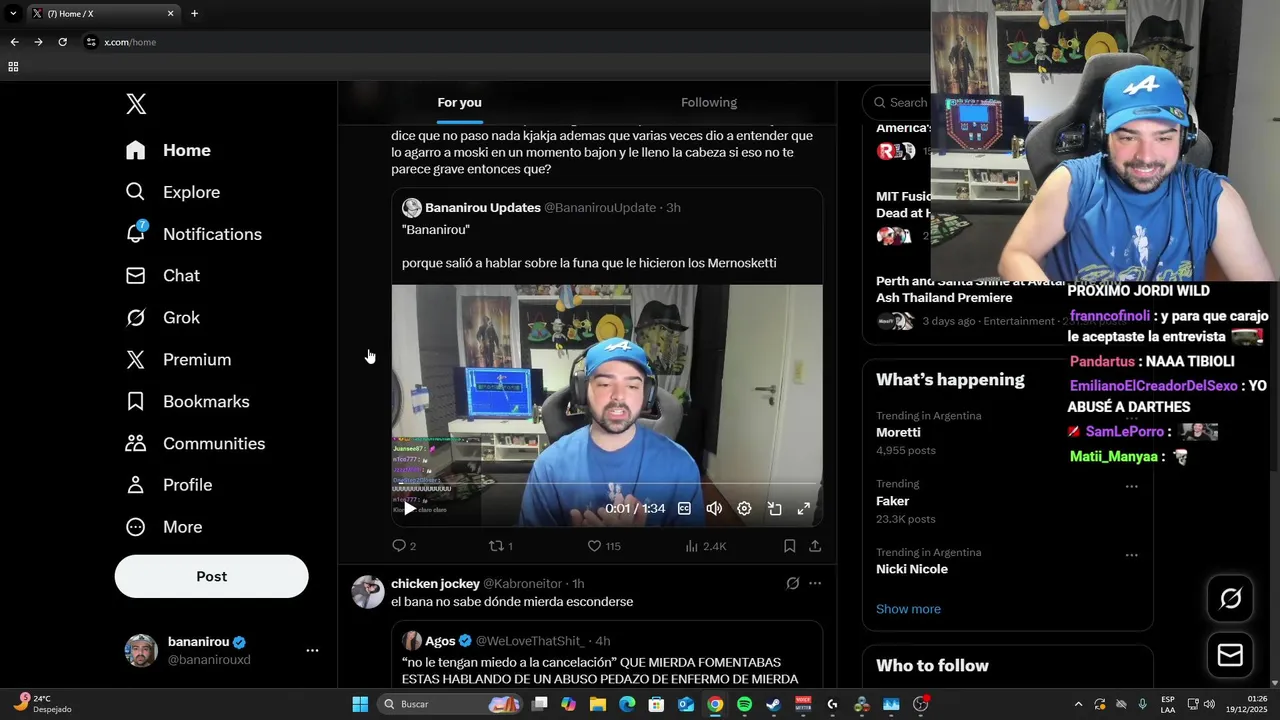
Task: Open Steam from the taskbar
Action: 773,704
